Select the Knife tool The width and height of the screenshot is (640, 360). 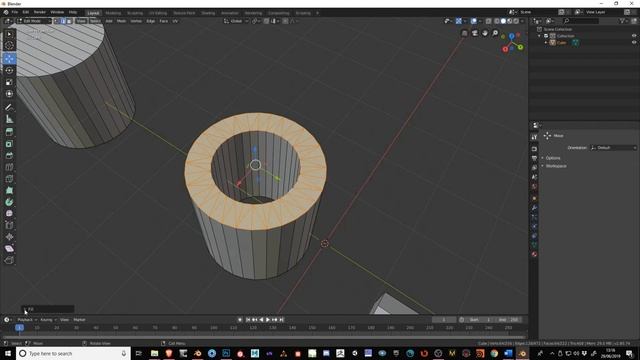[9, 179]
